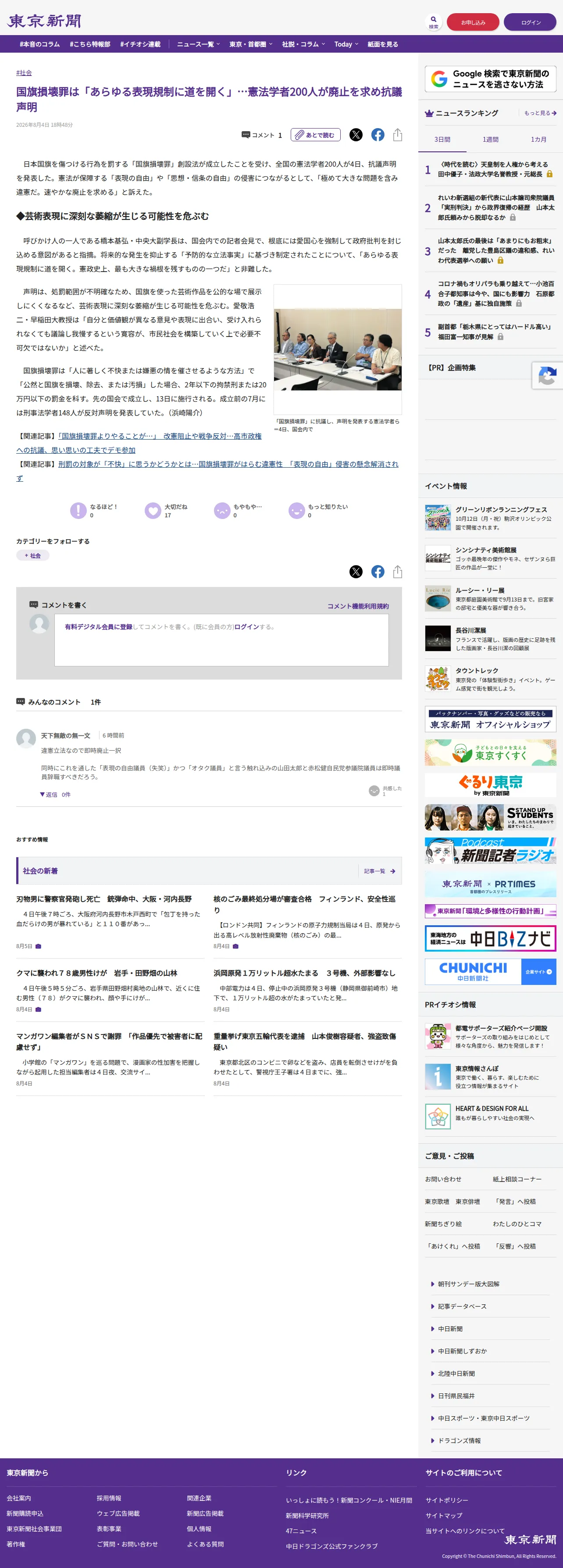
Task: Open the ルーシー・リー展 event thumbnail
Action: pyautogui.click(x=438, y=598)
